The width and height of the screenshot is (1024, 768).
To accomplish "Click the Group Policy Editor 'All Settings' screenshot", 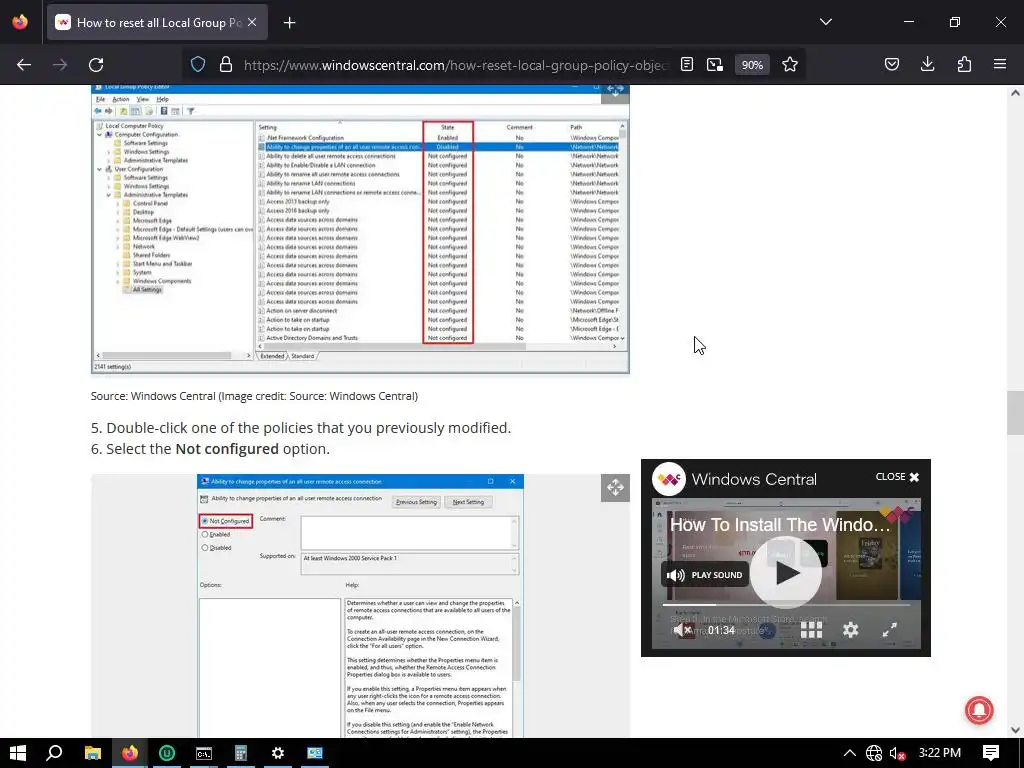I will 360,229.
